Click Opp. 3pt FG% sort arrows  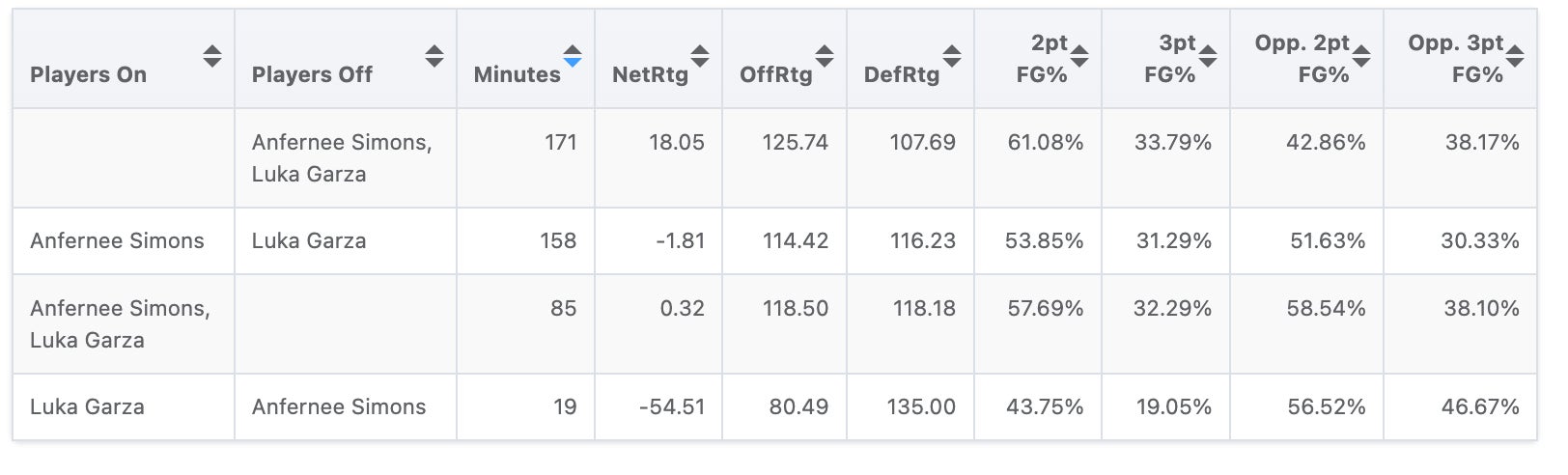(x=1515, y=56)
